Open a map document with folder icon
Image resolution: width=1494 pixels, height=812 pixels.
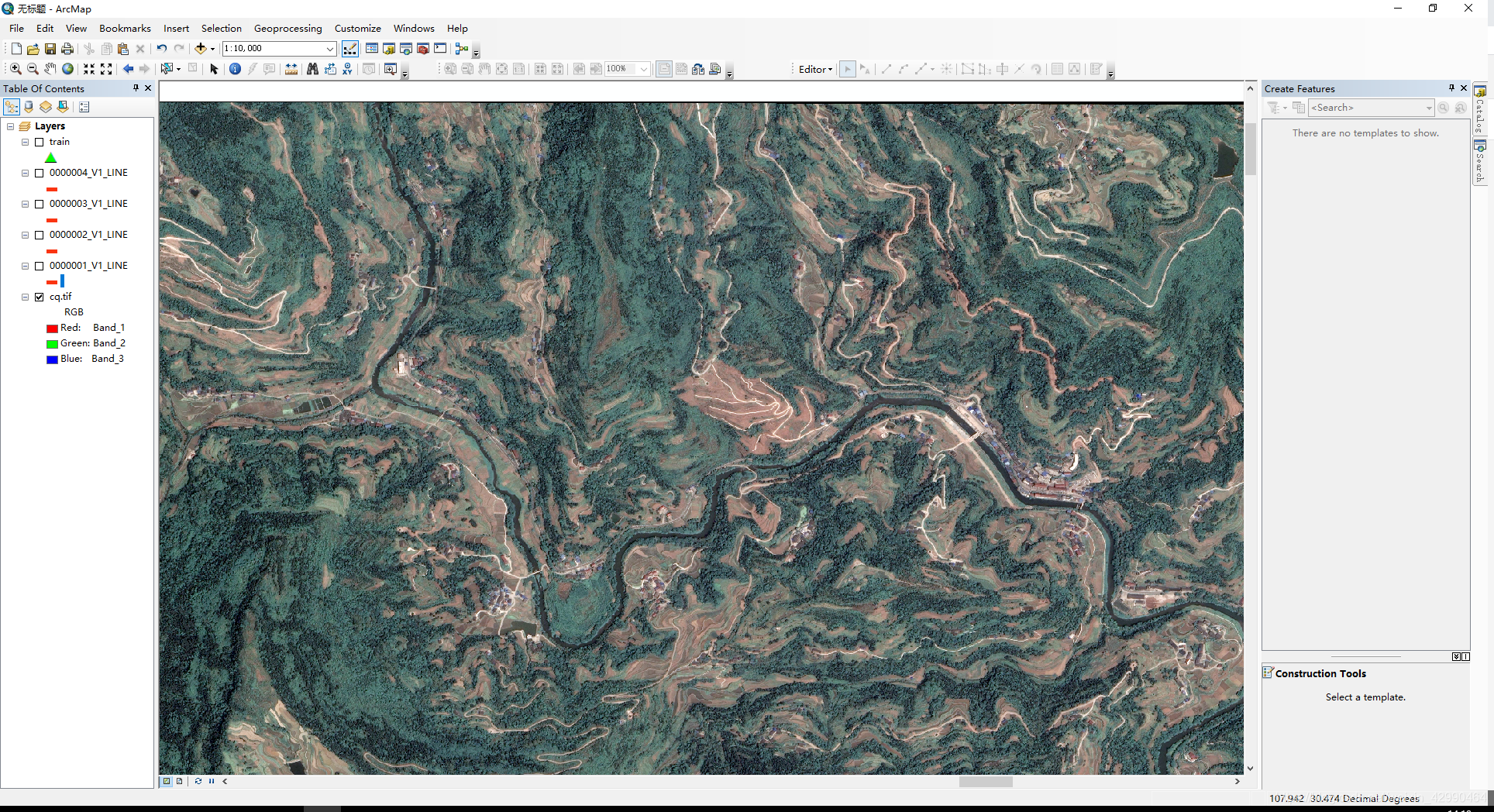point(33,49)
